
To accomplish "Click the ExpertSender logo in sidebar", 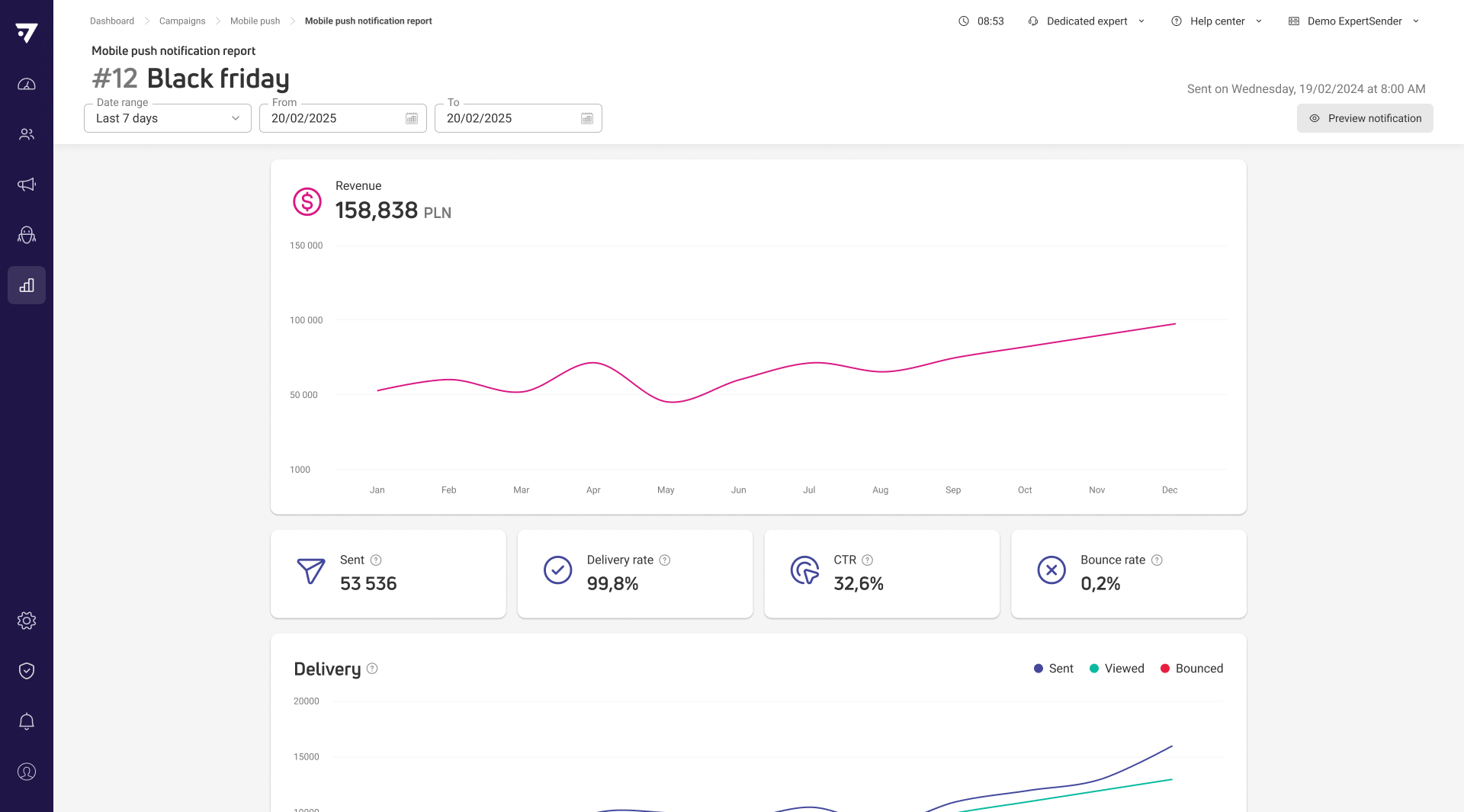I will [27, 33].
